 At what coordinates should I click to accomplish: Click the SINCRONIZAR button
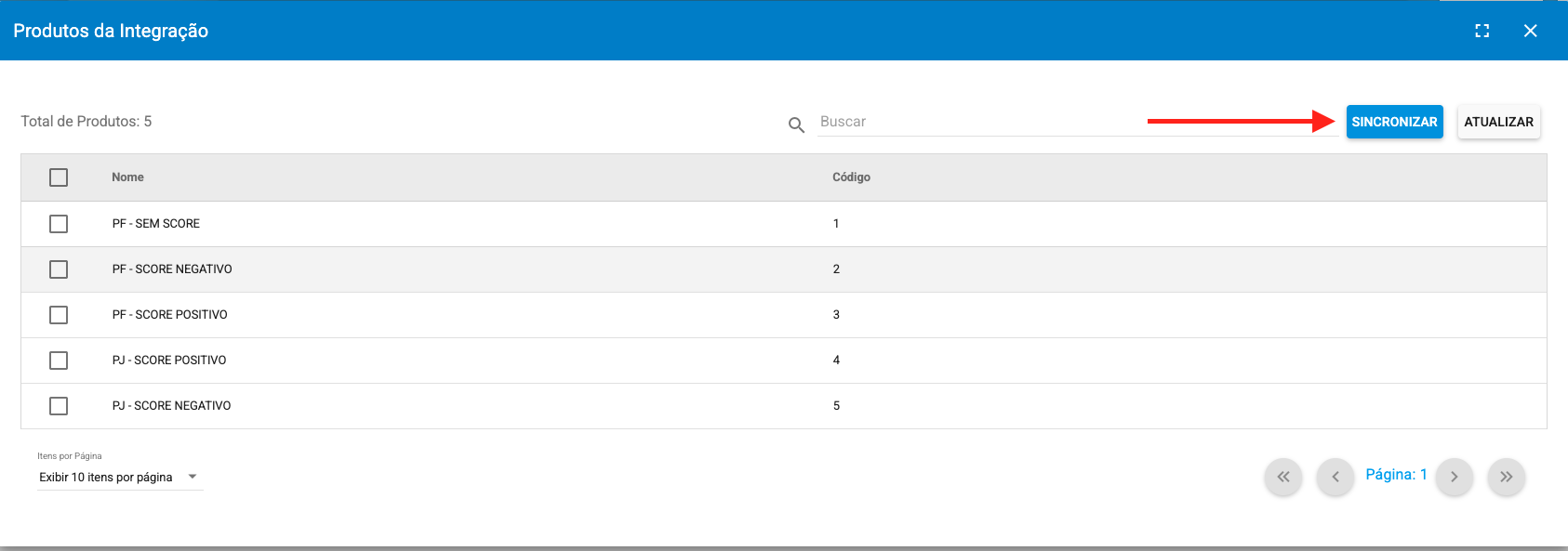[x=1394, y=122]
